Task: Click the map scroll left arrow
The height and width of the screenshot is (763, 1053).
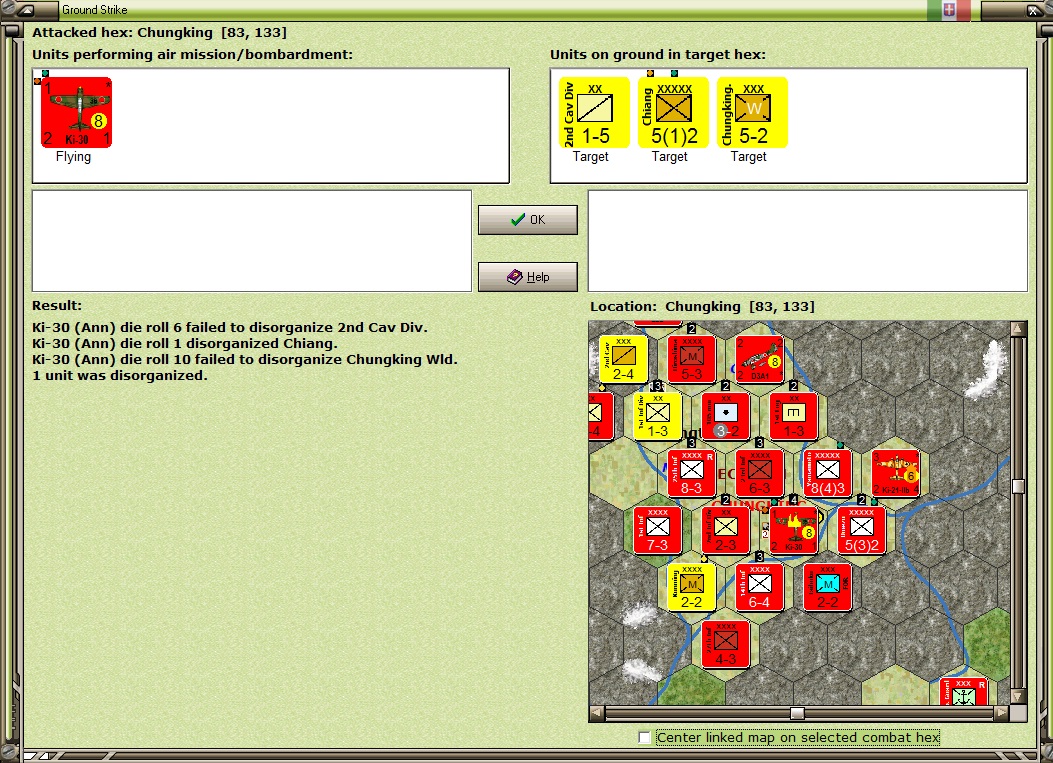Action: 597,713
